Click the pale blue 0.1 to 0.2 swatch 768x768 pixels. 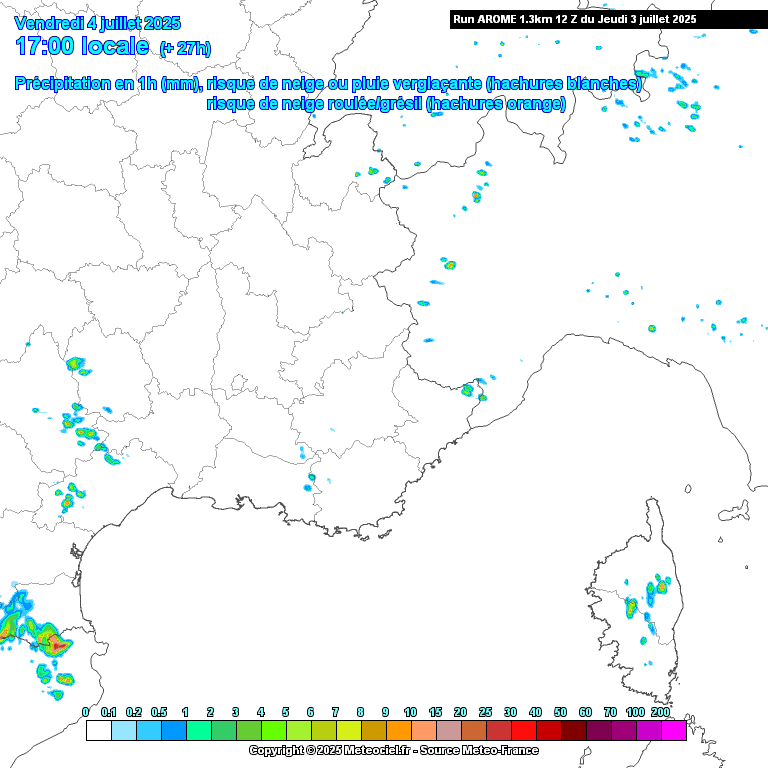point(124,730)
